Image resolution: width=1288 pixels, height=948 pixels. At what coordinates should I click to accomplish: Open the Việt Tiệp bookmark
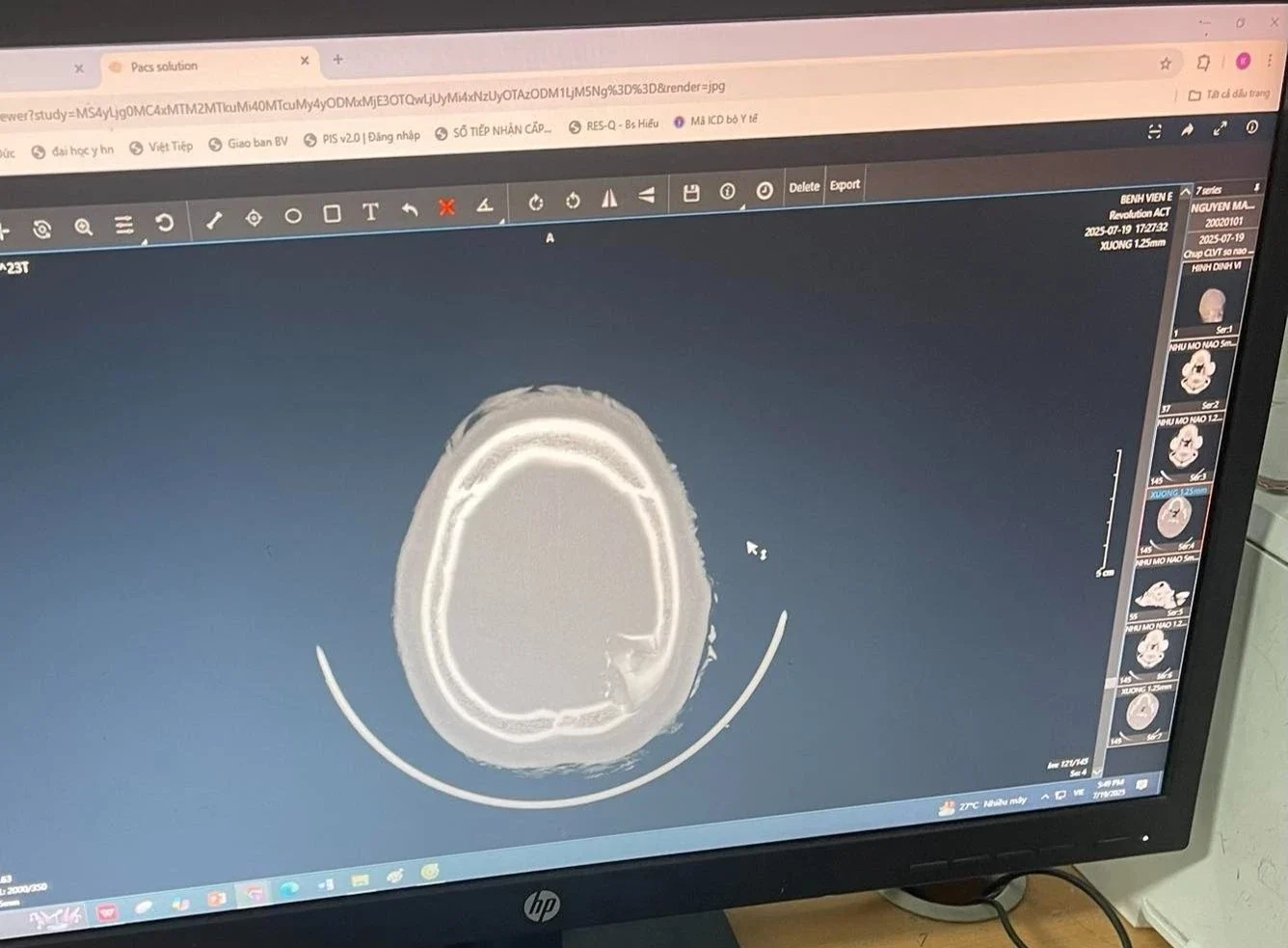pyautogui.click(x=161, y=147)
